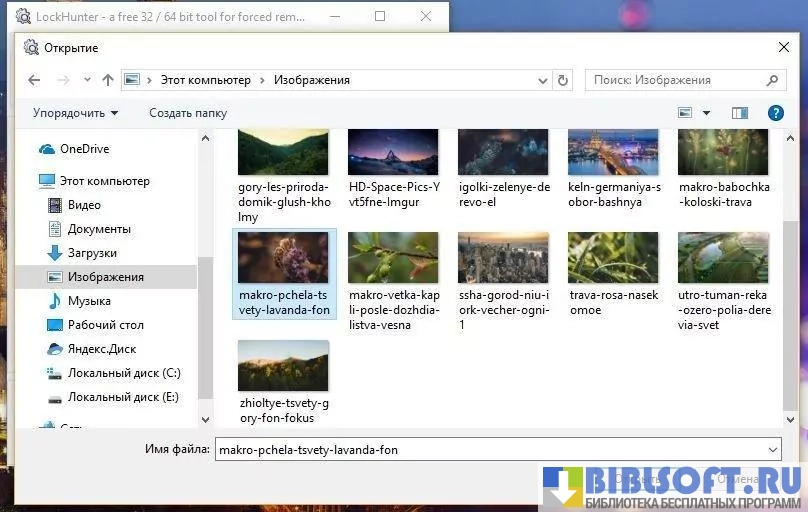
Task: Open the help question mark icon
Action: pyautogui.click(x=775, y=113)
